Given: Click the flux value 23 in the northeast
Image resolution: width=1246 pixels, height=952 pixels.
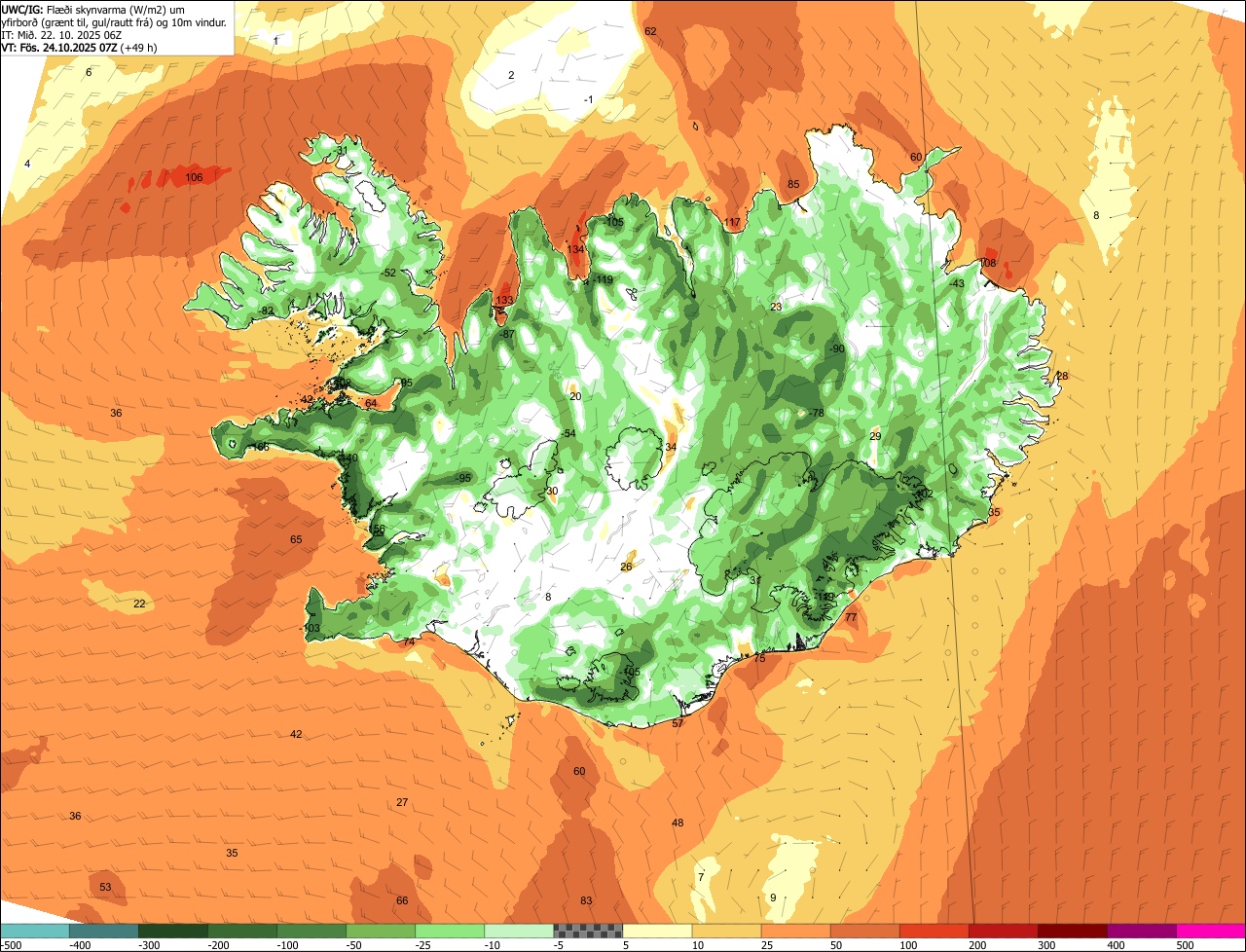Looking at the screenshot, I should pyautogui.click(x=776, y=307).
